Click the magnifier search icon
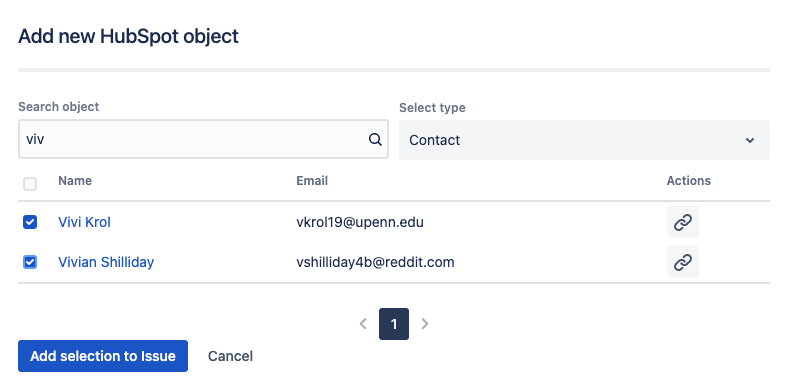Screen dimensions: 789x388 coord(375,139)
